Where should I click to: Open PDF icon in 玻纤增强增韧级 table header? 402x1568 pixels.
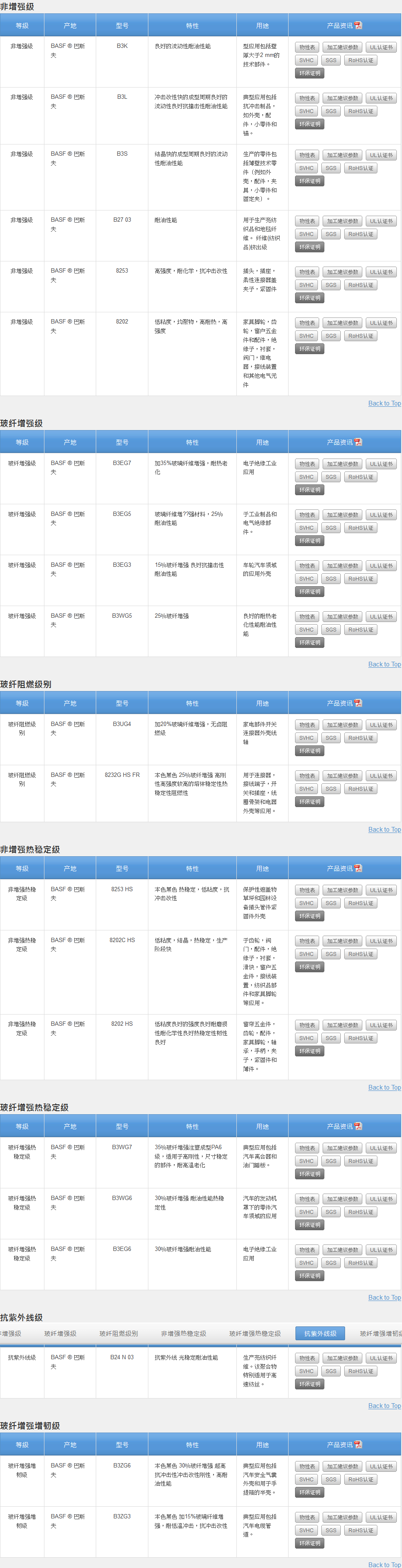[358, 1445]
